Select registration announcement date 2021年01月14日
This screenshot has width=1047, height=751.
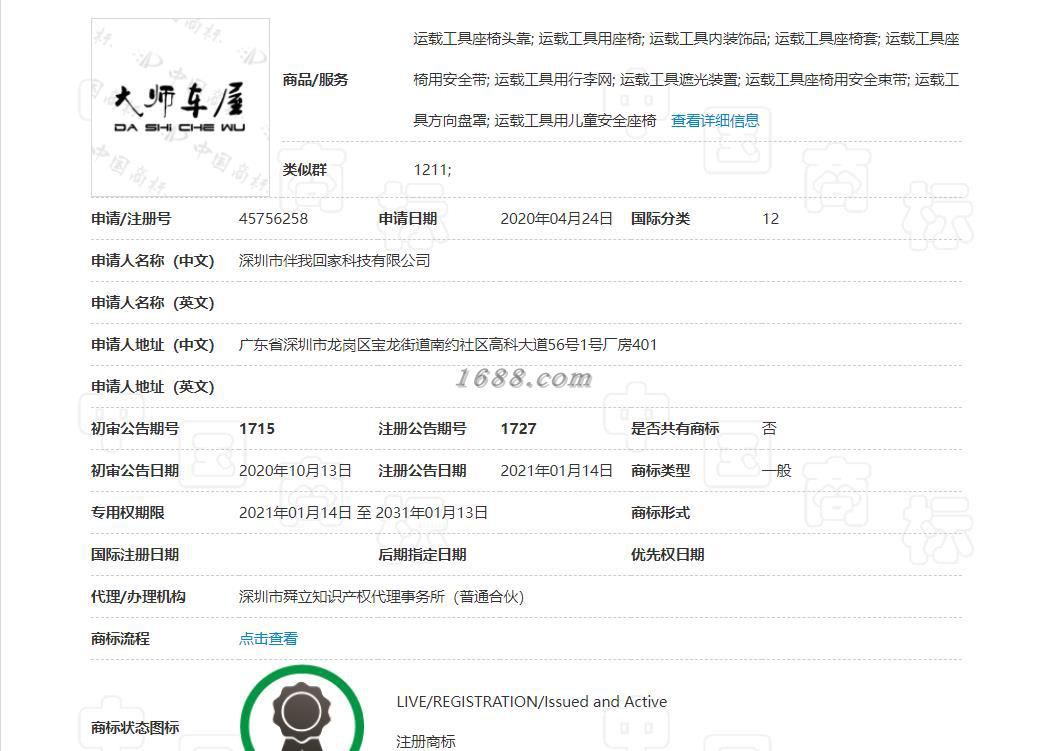click(556, 471)
